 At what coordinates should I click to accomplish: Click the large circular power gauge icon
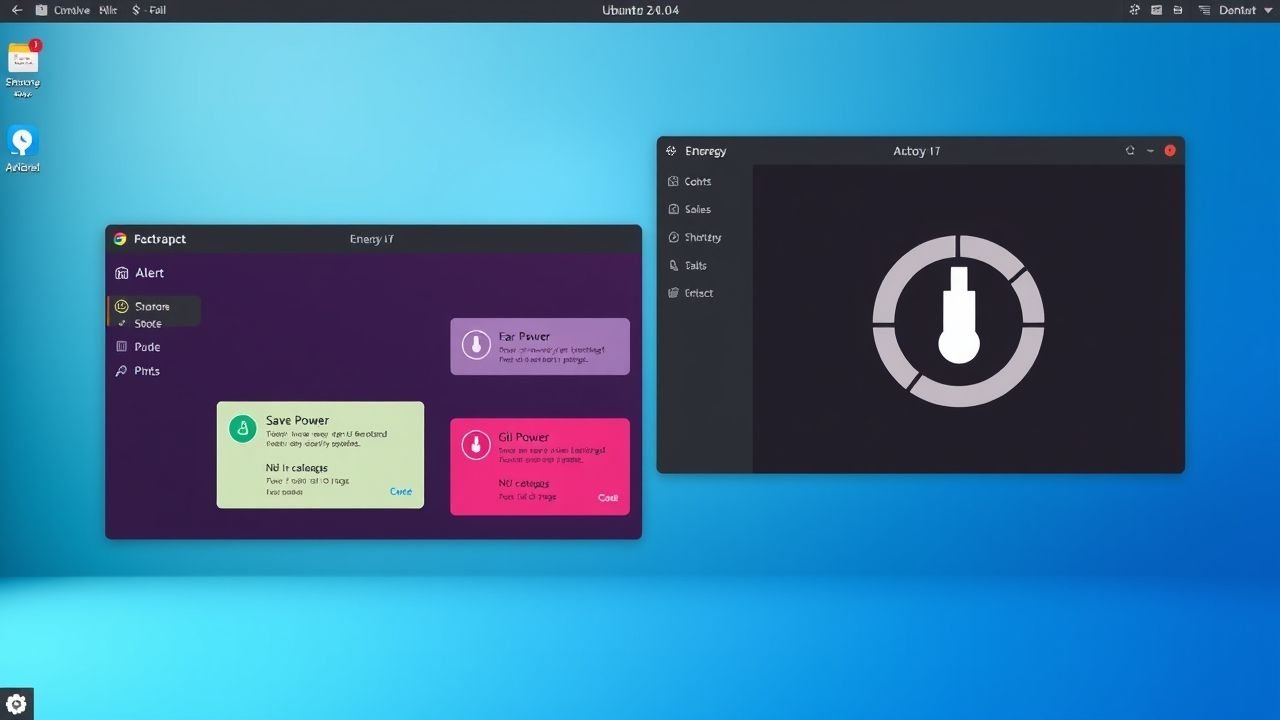tap(958, 321)
